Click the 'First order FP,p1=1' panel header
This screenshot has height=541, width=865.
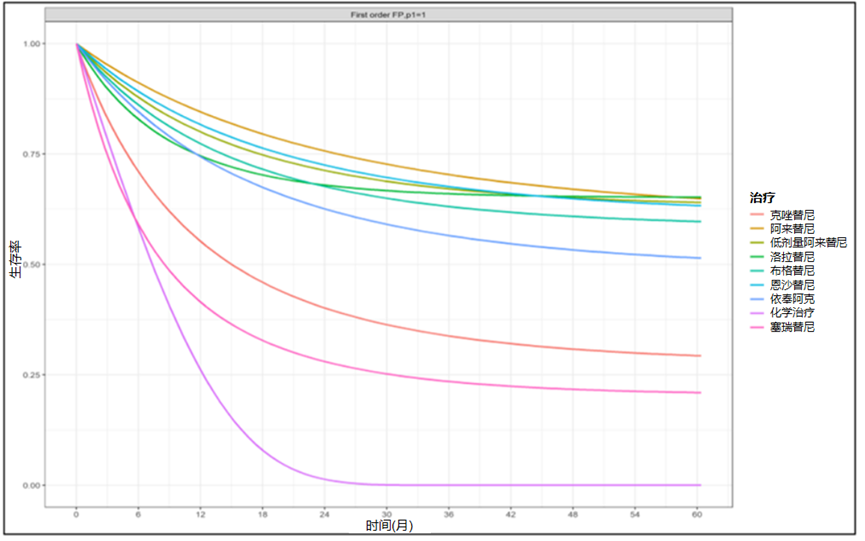tap(388, 14)
